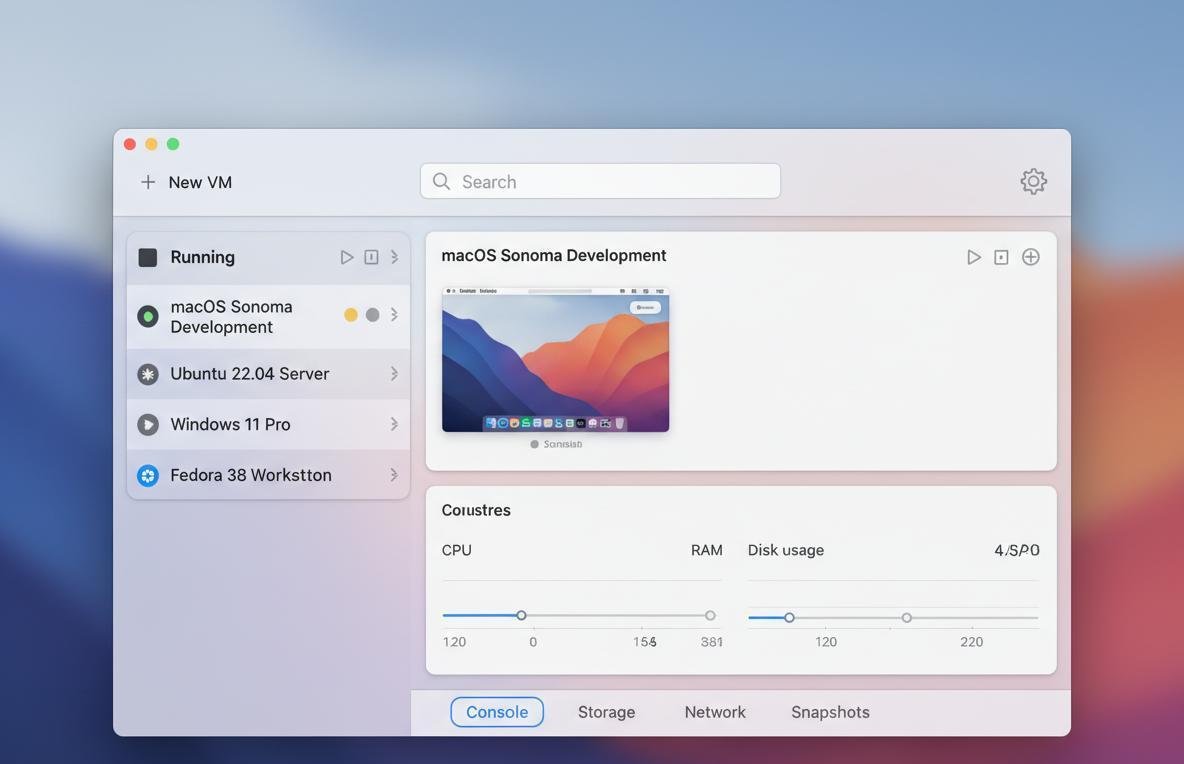Start VM with detail panel play icon
Image resolution: width=1184 pixels, height=764 pixels.
tap(974, 257)
